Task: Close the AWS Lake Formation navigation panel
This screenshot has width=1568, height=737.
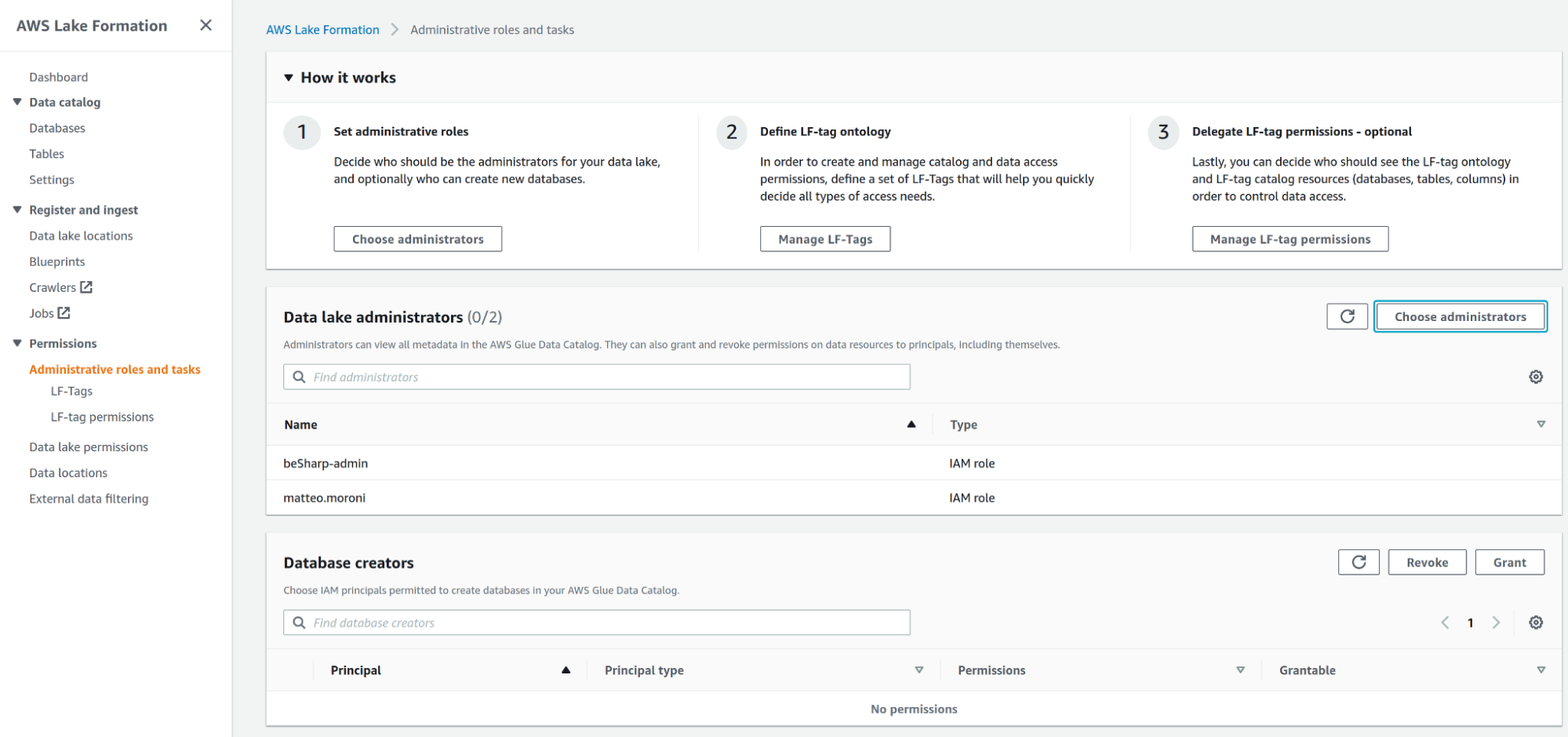Action: (x=206, y=25)
